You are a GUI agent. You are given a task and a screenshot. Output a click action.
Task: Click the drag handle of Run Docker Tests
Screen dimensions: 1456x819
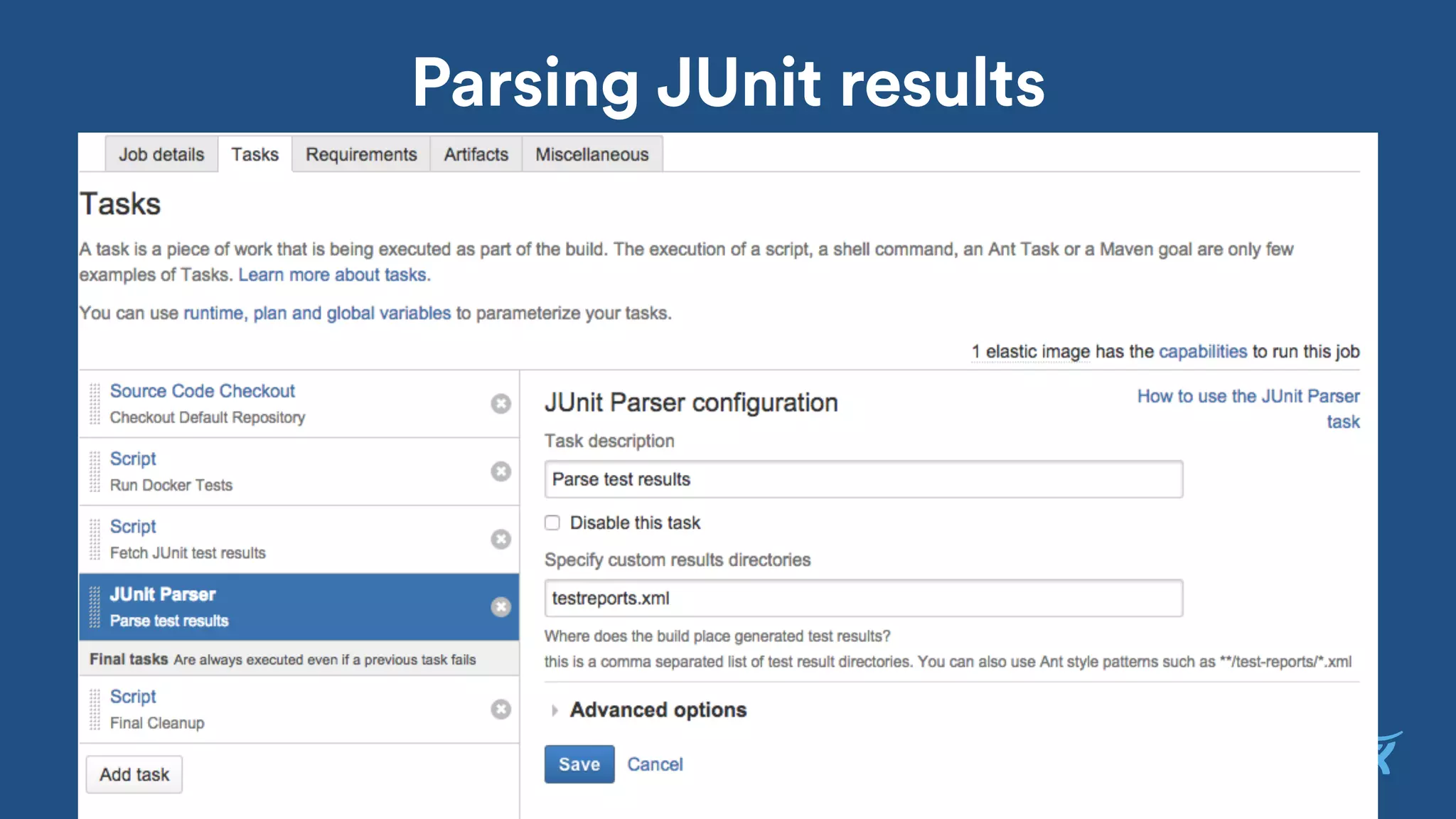95,471
